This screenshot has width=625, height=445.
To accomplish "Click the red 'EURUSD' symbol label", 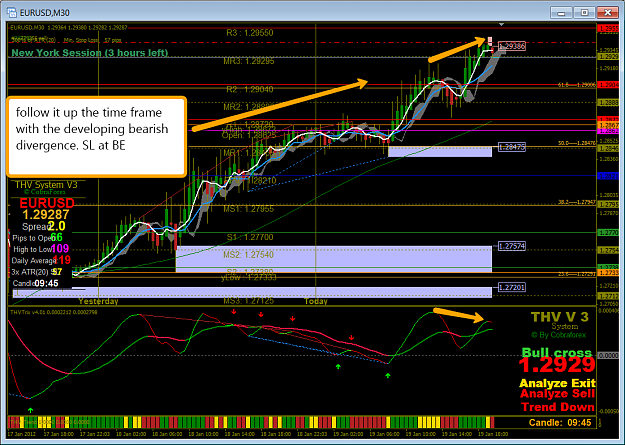I will pos(47,203).
